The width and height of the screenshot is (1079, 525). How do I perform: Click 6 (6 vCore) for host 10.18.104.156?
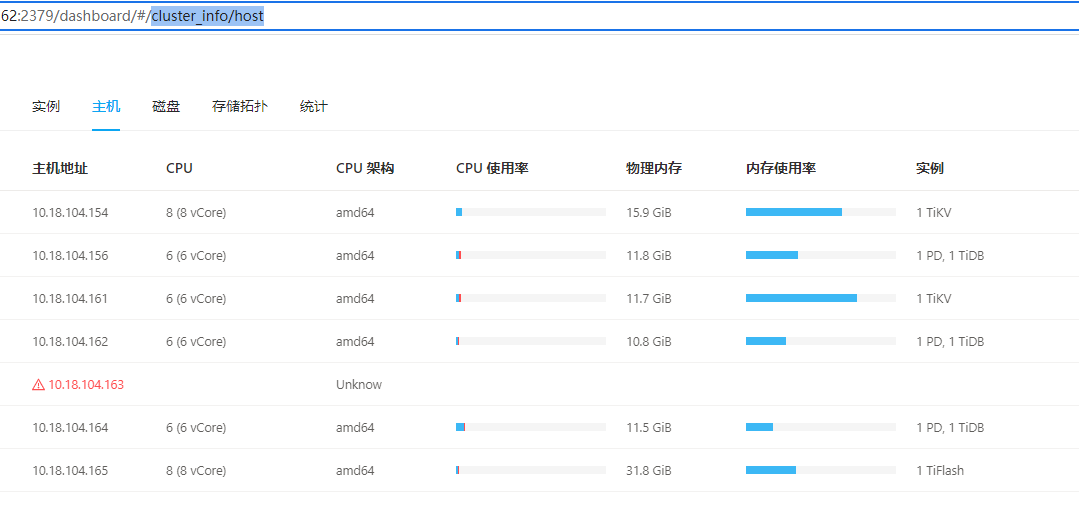pos(196,255)
